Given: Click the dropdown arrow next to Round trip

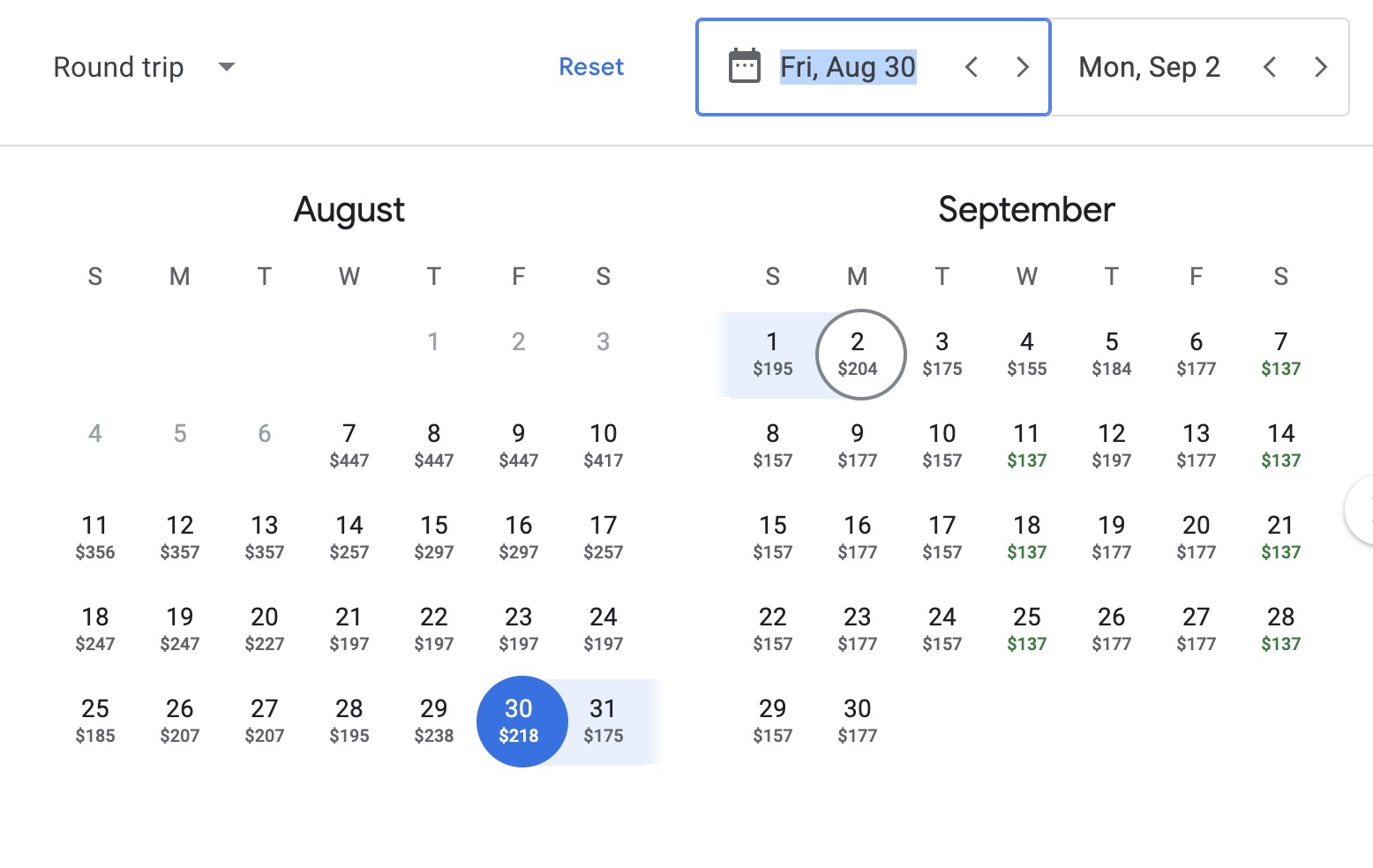Looking at the screenshot, I should point(226,67).
